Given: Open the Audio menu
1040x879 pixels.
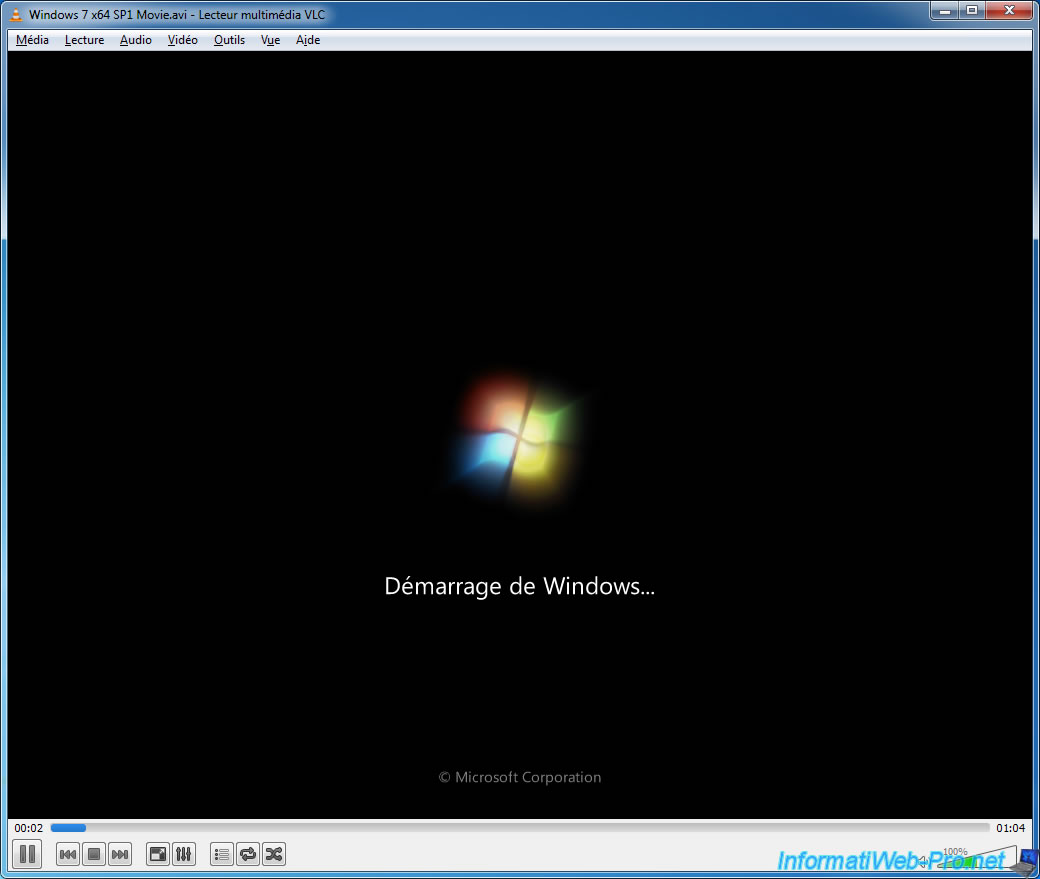Looking at the screenshot, I should point(136,40).
